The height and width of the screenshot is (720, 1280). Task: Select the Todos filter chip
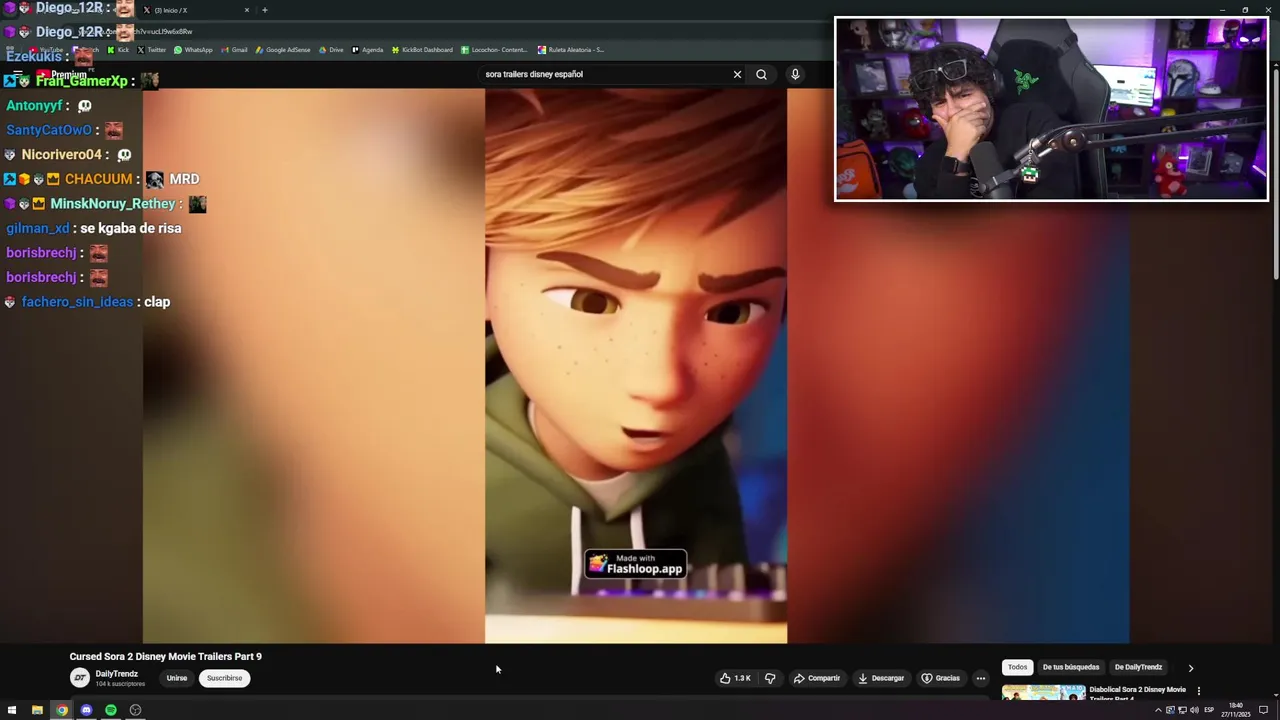(1017, 667)
